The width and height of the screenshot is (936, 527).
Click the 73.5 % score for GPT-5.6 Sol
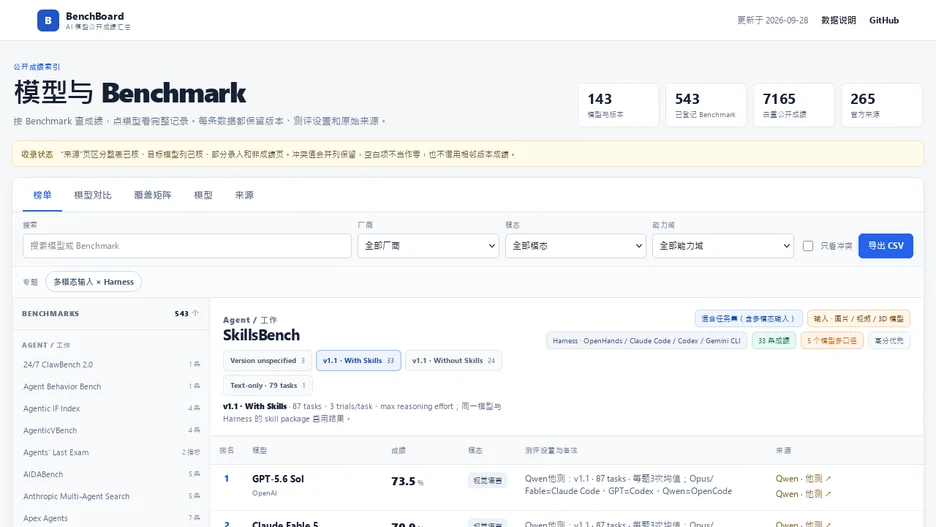tap(407, 481)
